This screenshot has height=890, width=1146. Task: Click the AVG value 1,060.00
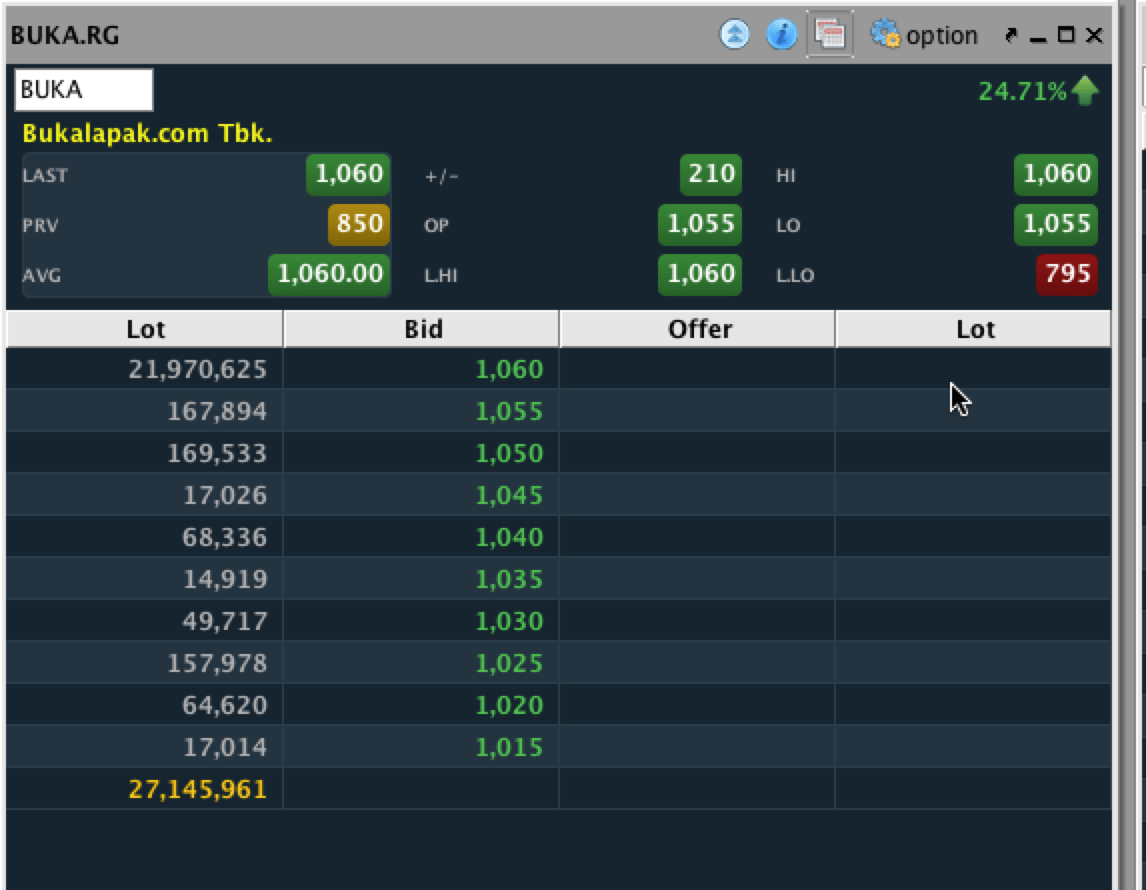coord(330,274)
